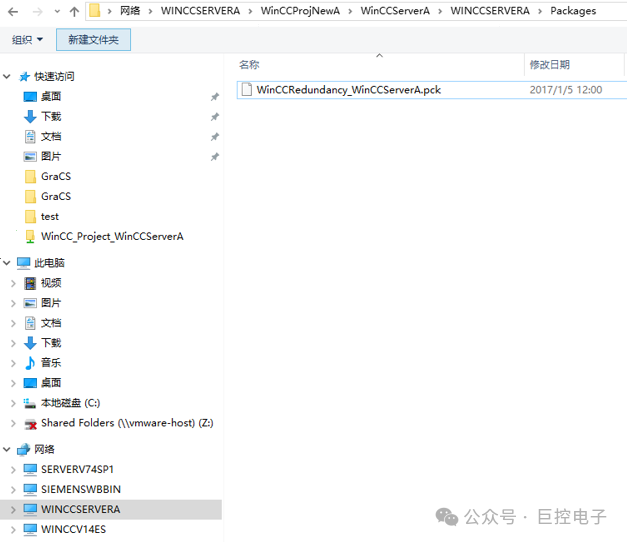Collapse the 网络 tree node
Image resolution: width=627 pixels, height=542 pixels.
click(x=7, y=449)
